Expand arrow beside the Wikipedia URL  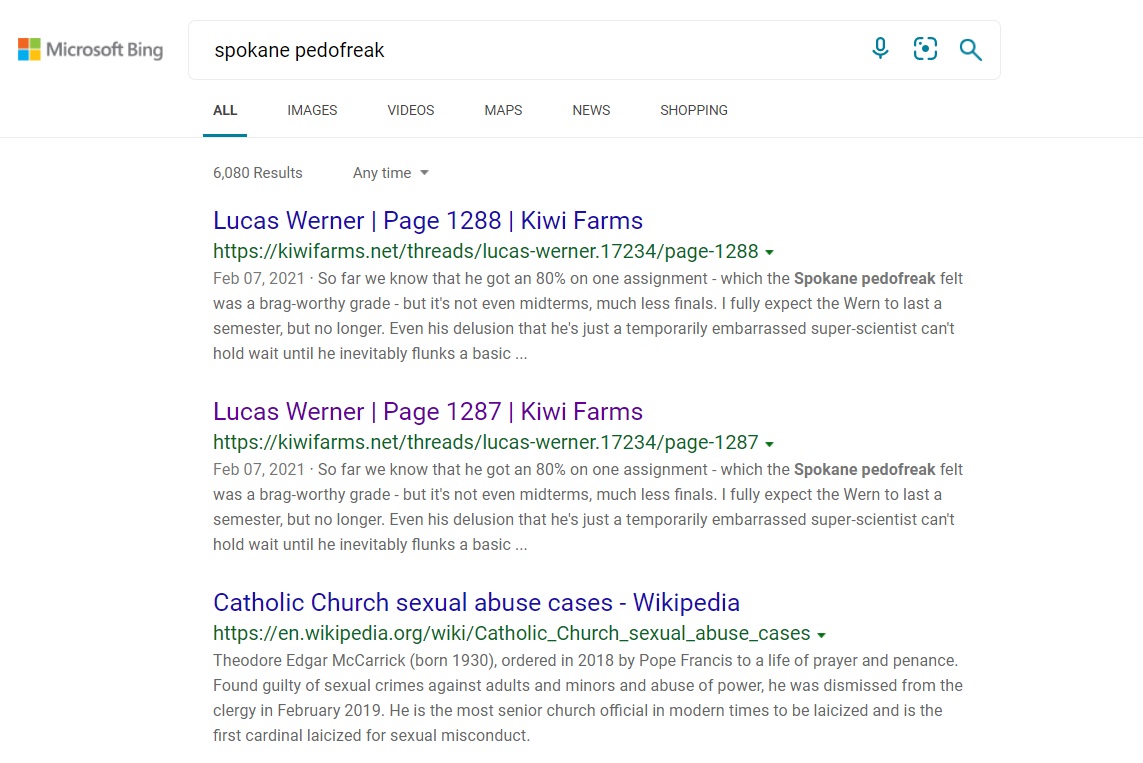[822, 635]
